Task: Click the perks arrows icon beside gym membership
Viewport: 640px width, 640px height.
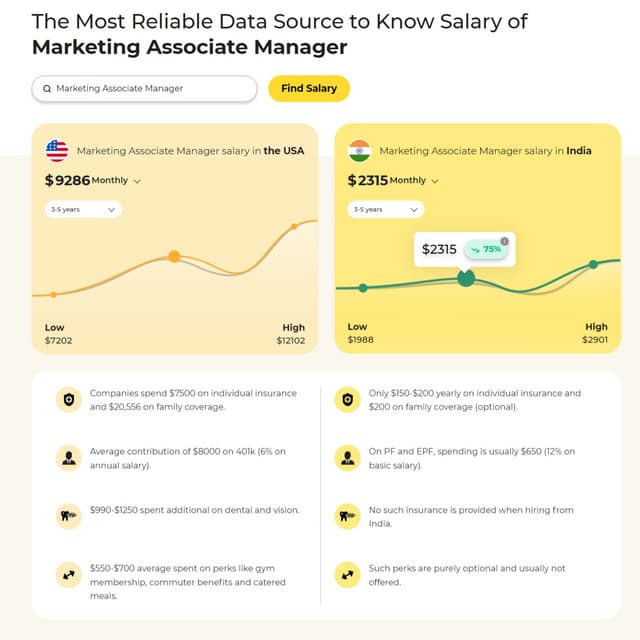Action: (69, 575)
